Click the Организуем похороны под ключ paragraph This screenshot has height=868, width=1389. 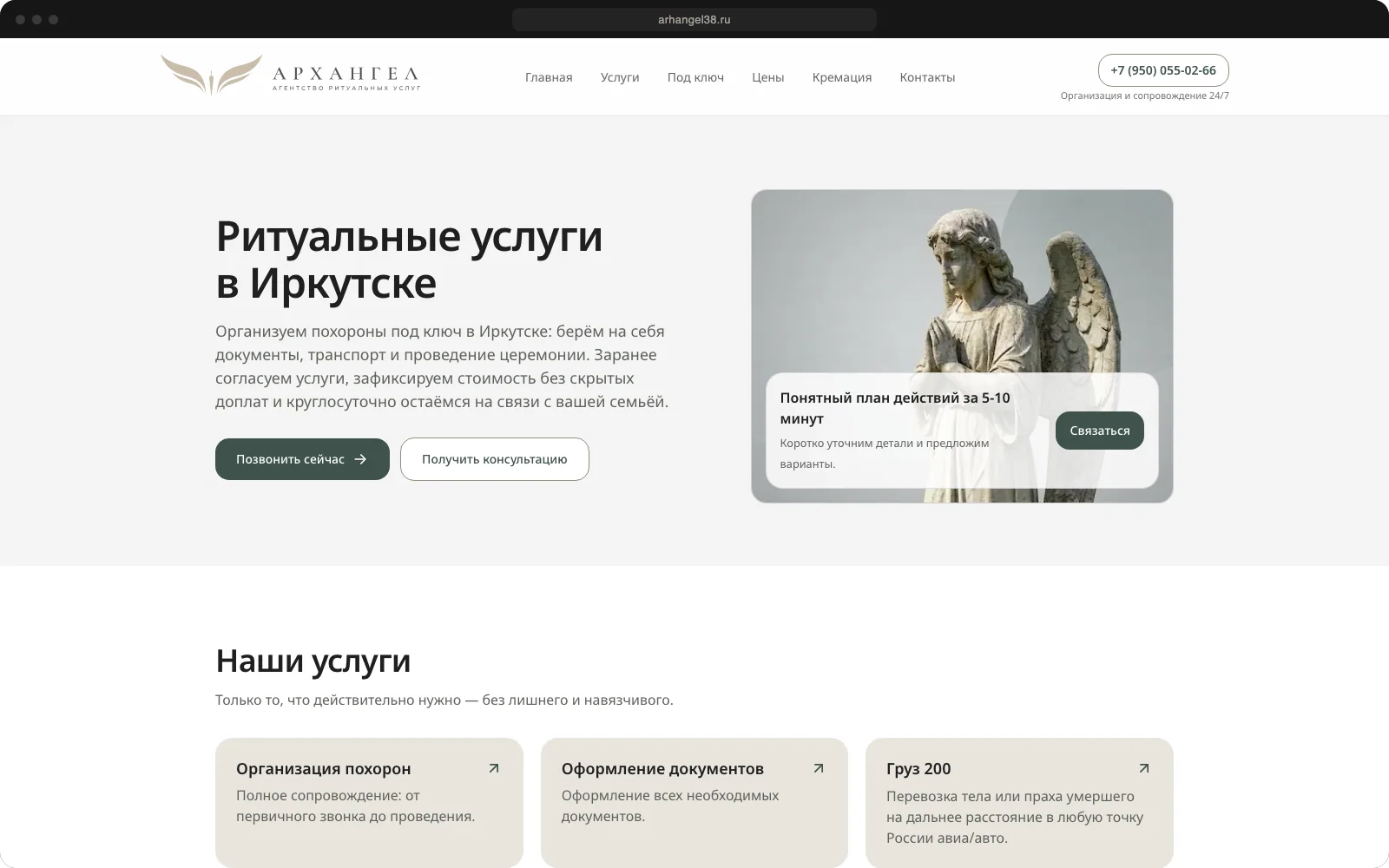tap(442, 366)
